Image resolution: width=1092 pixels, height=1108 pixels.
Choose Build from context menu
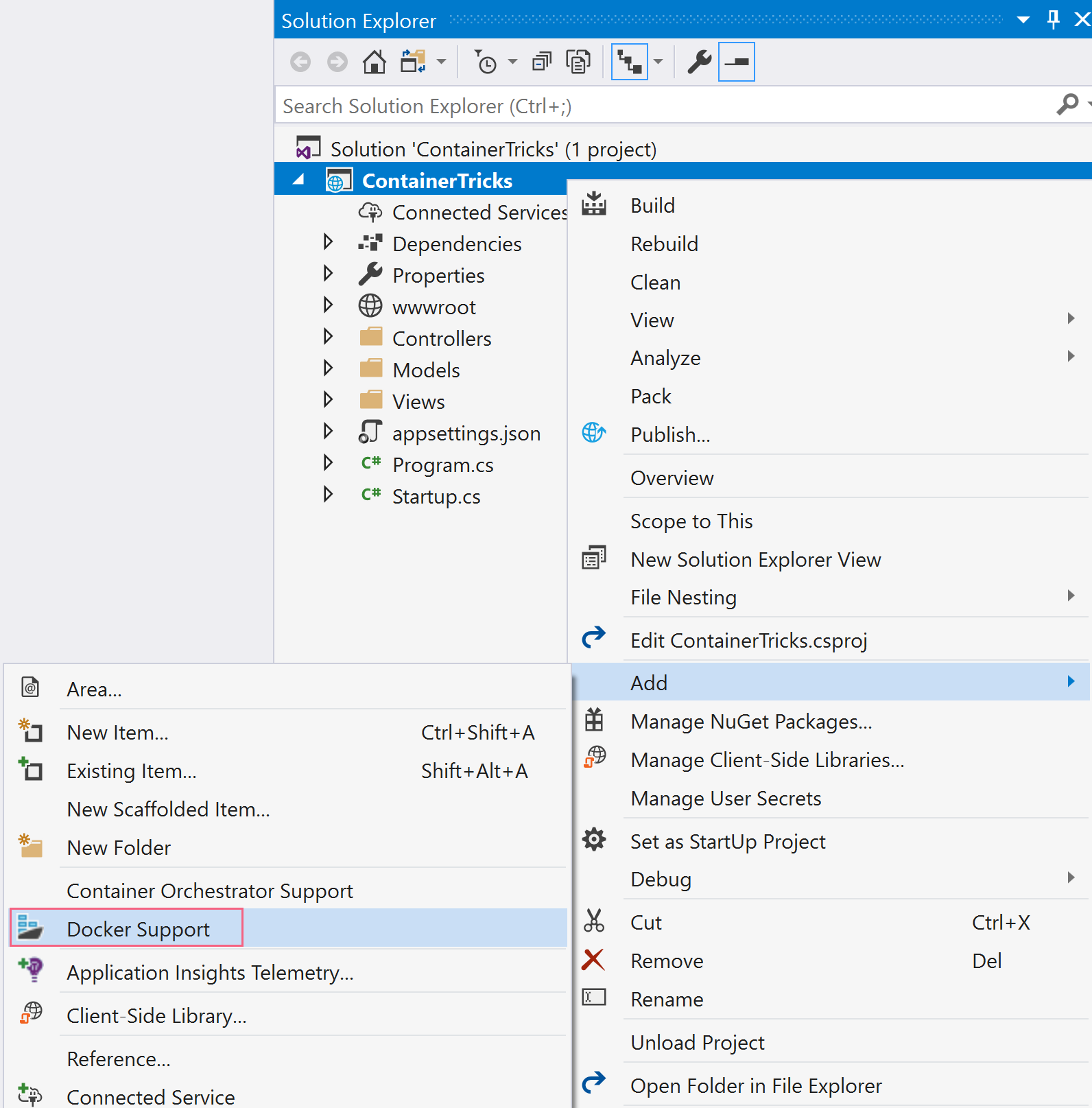coord(829,205)
